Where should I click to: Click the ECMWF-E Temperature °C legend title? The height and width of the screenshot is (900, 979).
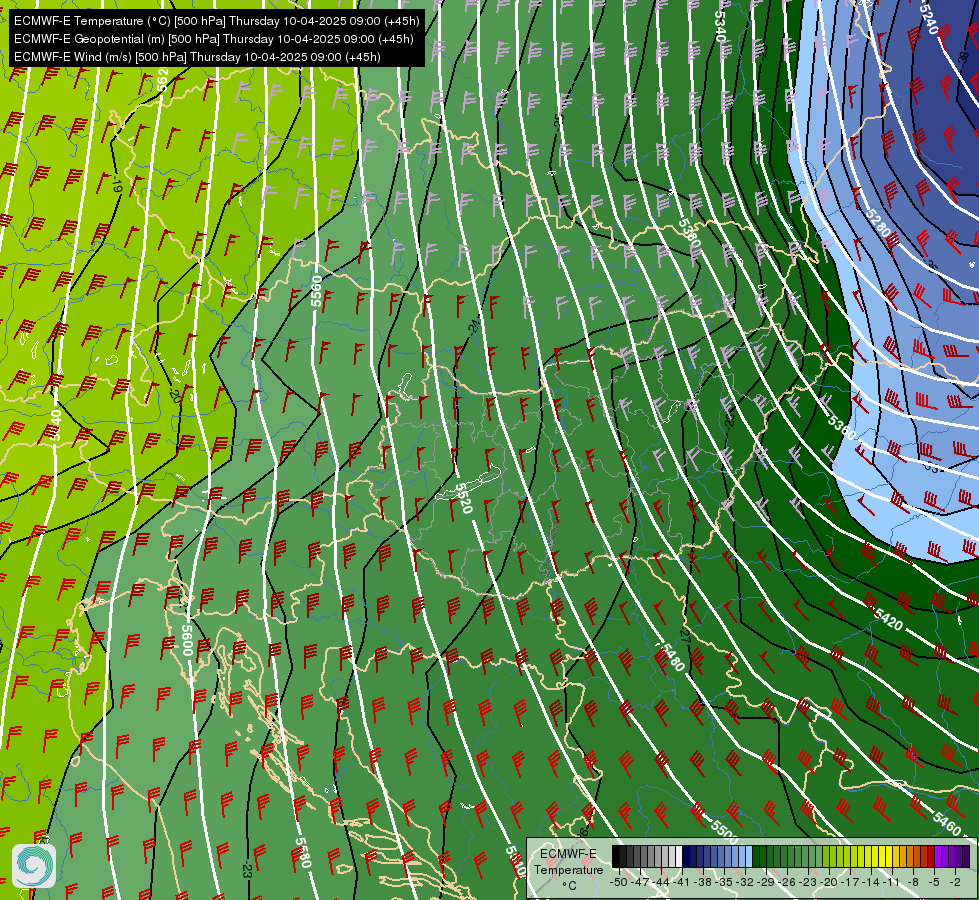[569, 869]
